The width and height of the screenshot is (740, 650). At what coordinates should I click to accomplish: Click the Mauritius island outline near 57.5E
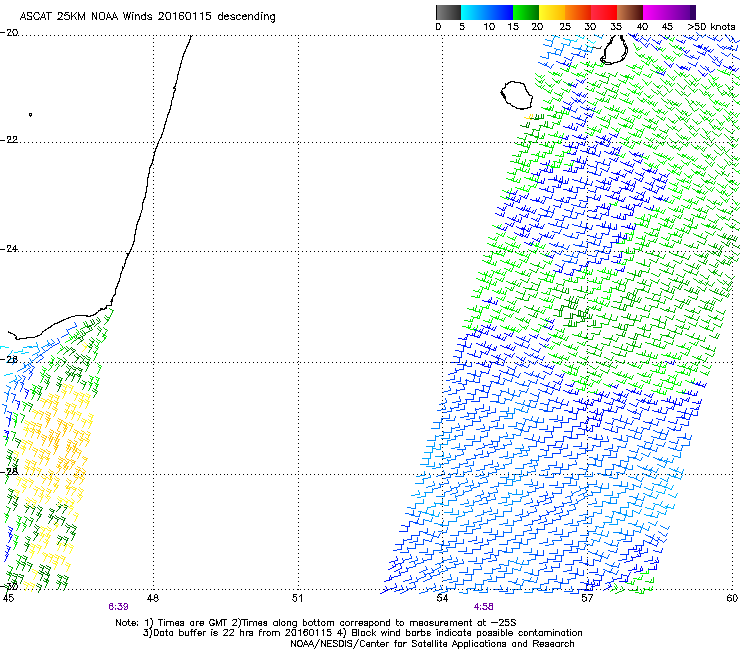[x=614, y=49]
